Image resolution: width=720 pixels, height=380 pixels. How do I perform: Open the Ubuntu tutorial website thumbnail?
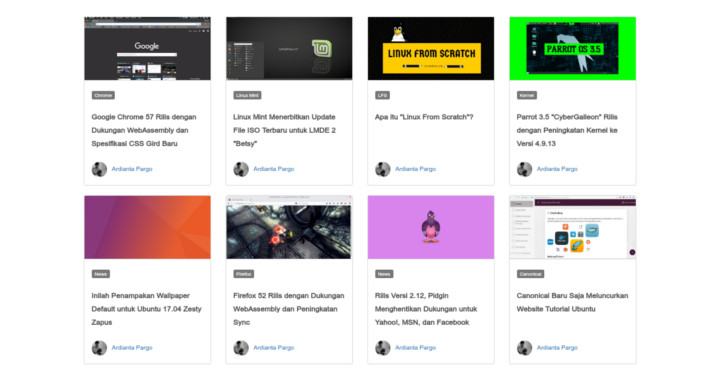[573, 227]
